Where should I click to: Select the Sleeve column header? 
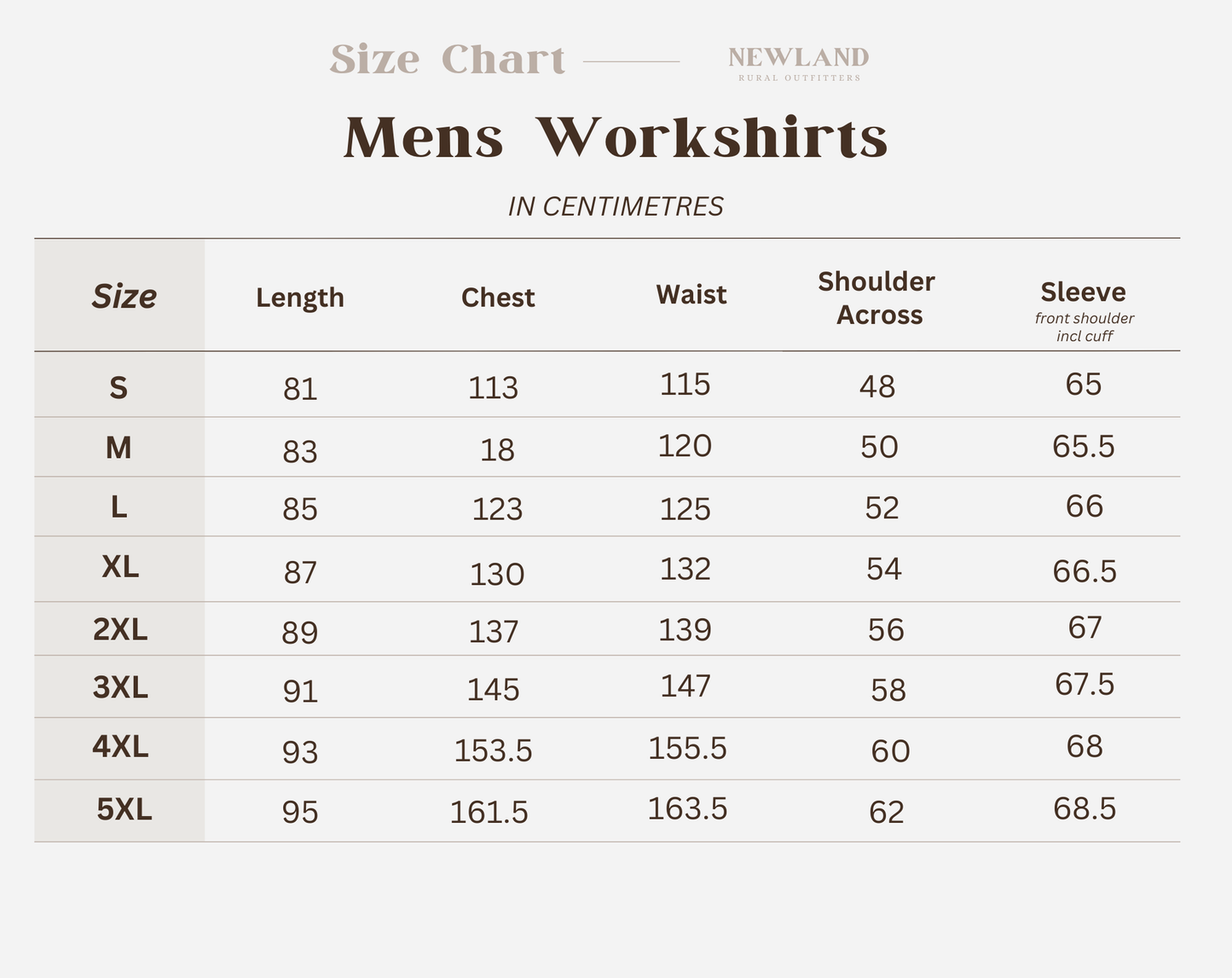(x=1084, y=293)
